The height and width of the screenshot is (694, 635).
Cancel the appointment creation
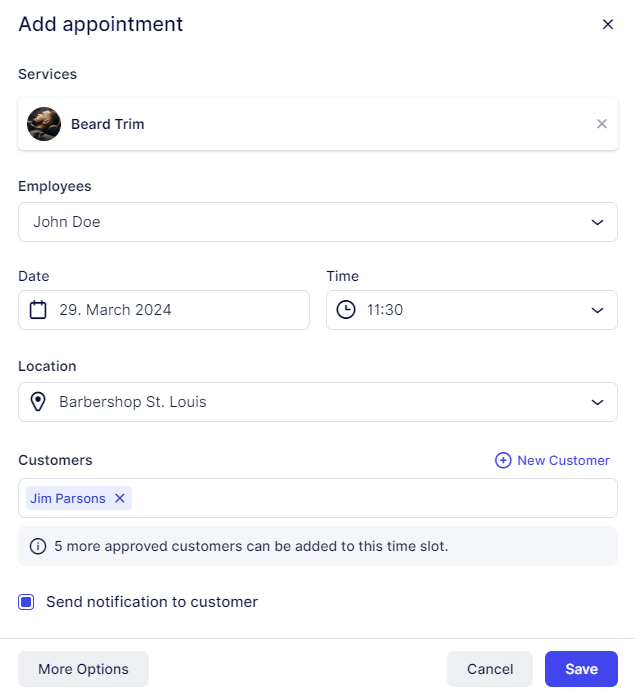pyautogui.click(x=490, y=669)
